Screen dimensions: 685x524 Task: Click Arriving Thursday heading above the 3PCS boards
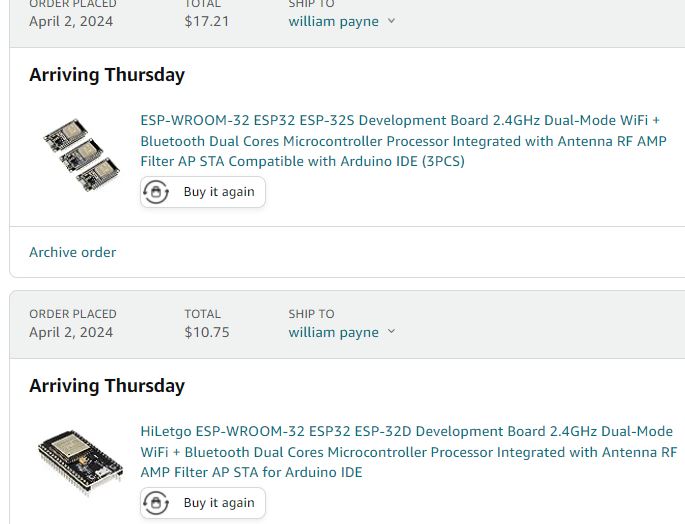pyautogui.click(x=107, y=75)
